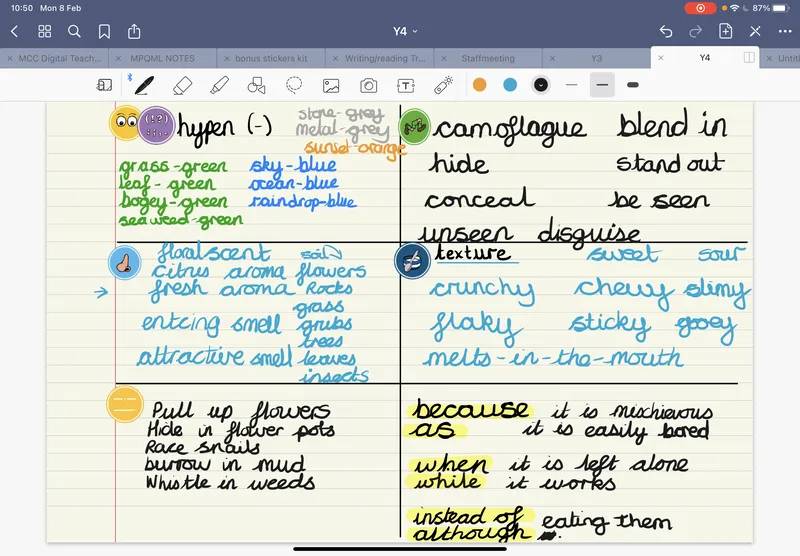
Task: Choose the blue pen color
Action: (x=510, y=85)
